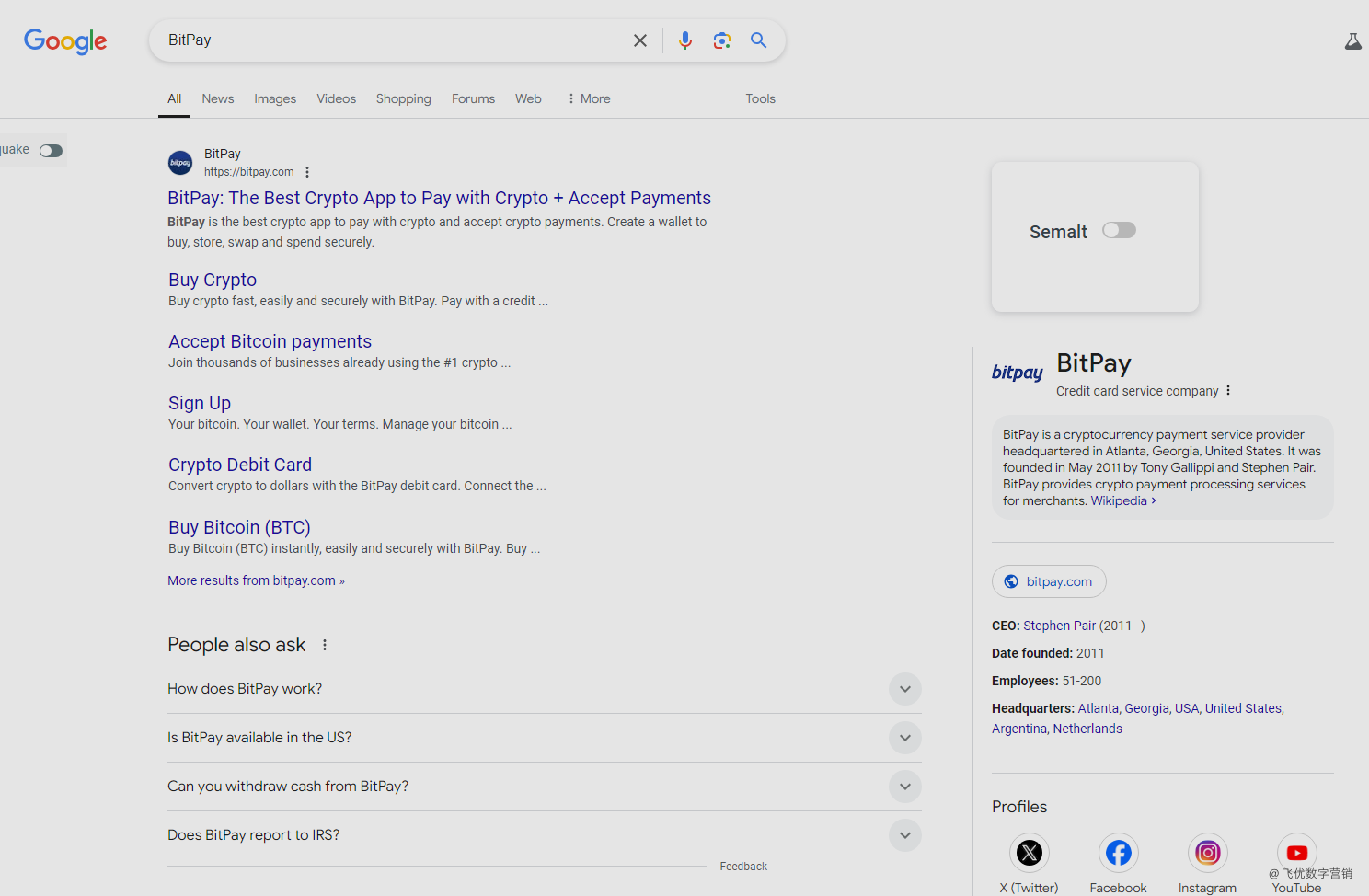
Task: Toggle the switch in left sidebar
Action: point(52,151)
